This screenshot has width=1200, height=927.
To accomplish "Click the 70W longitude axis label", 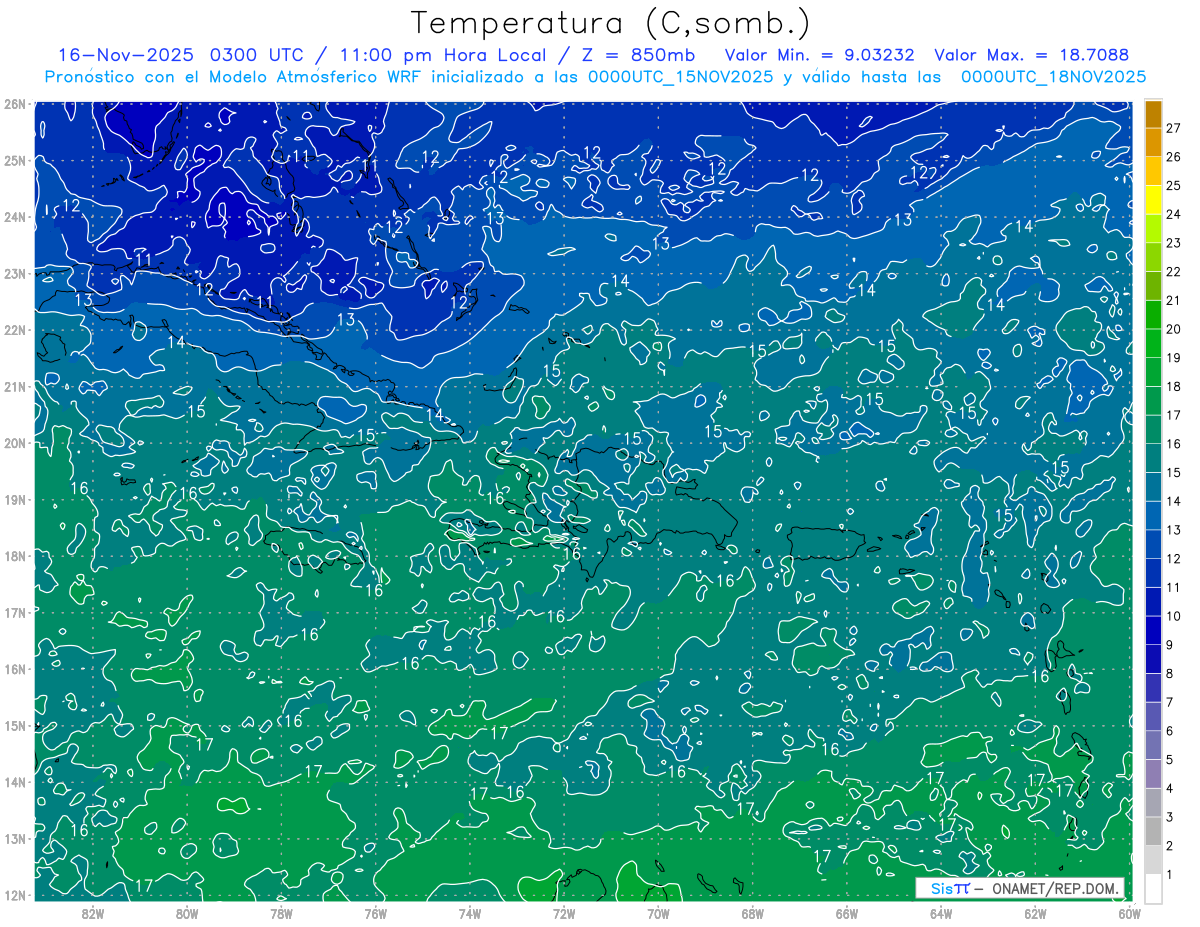I will coord(658,913).
